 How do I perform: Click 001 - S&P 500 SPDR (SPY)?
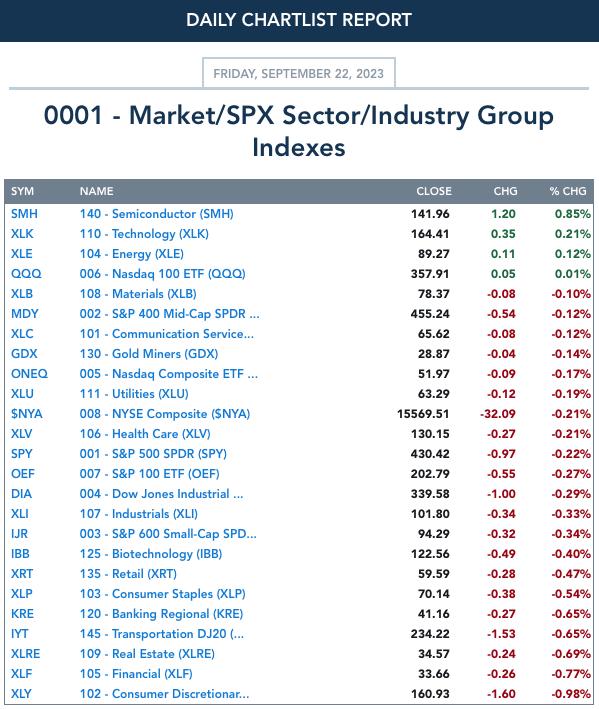[153, 454]
